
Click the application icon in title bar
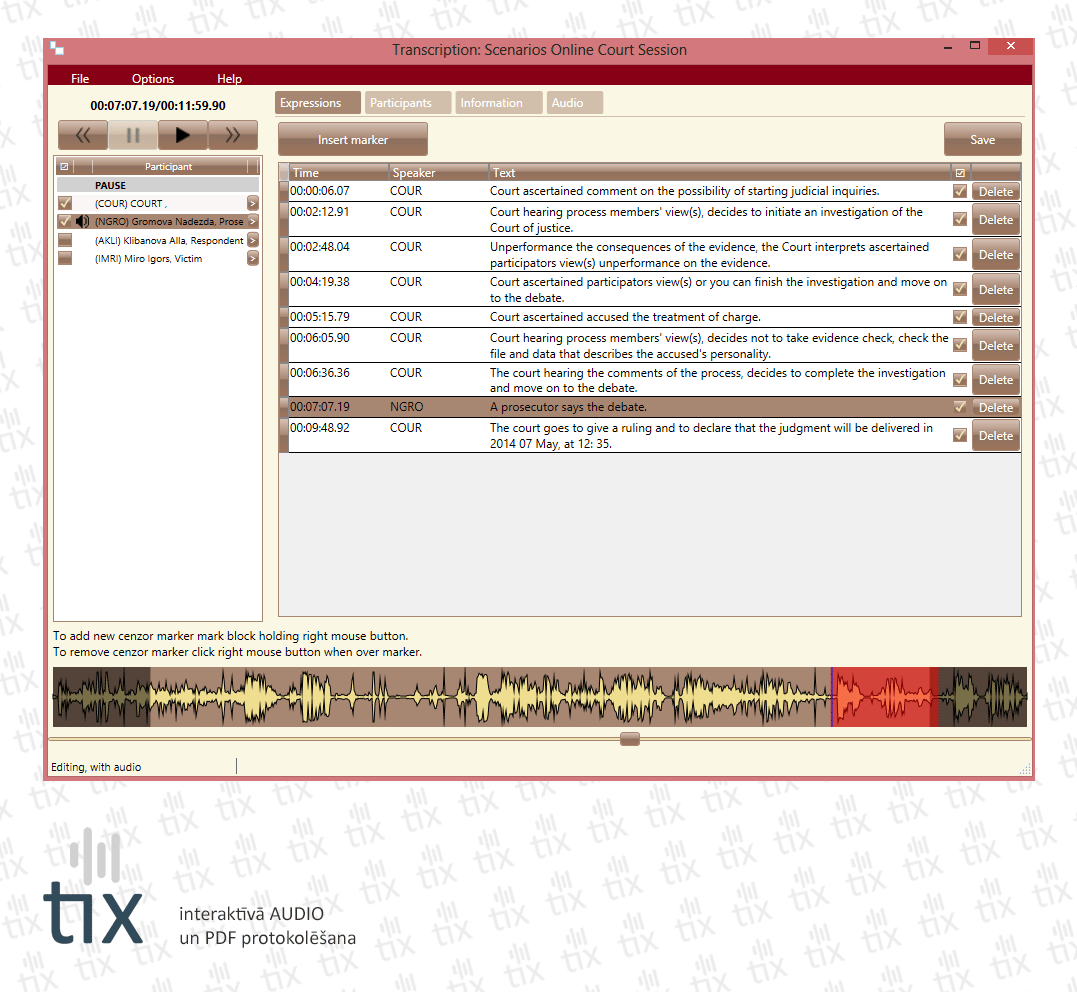pos(57,49)
